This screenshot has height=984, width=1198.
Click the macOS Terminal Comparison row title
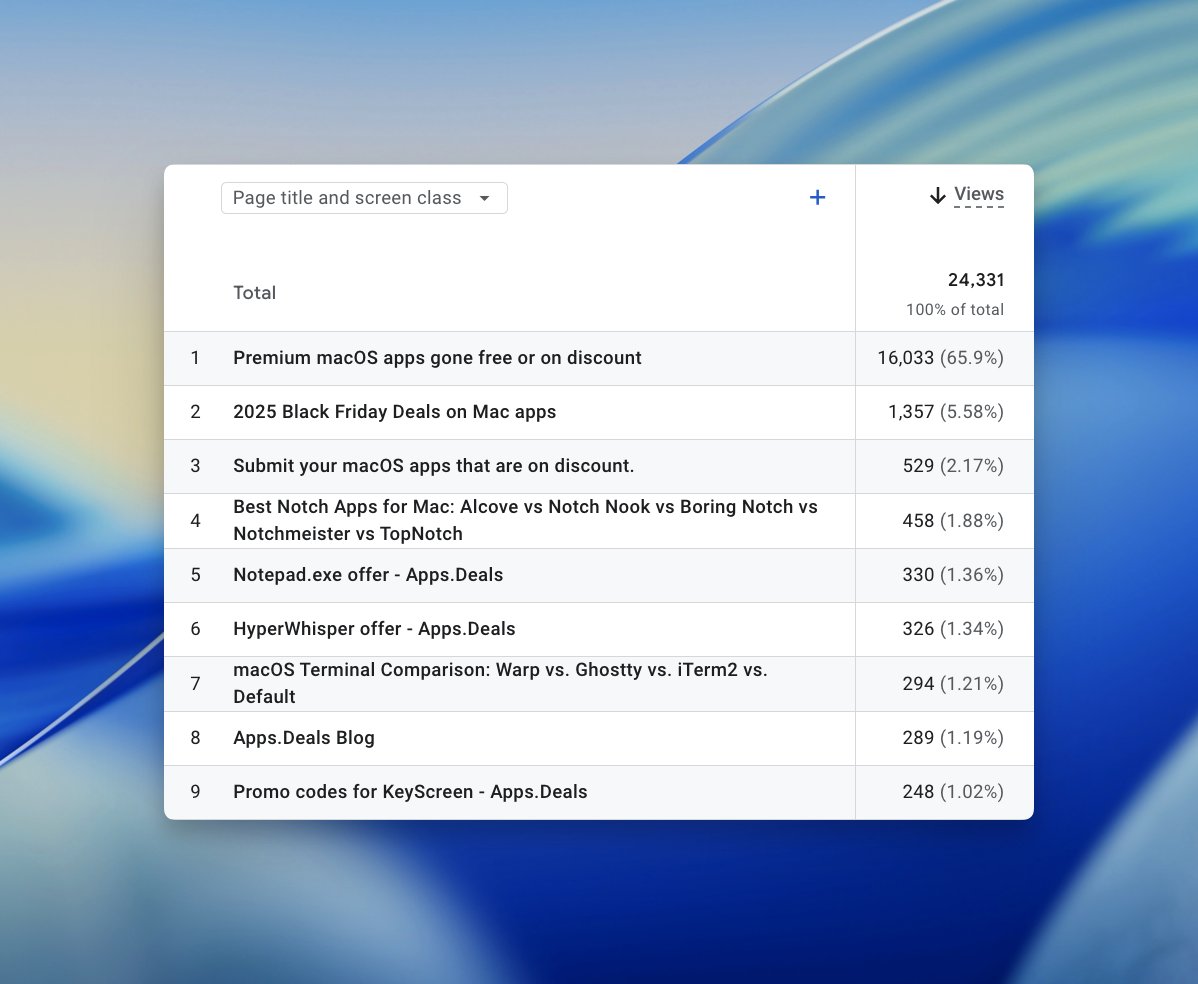pyautogui.click(x=500, y=683)
